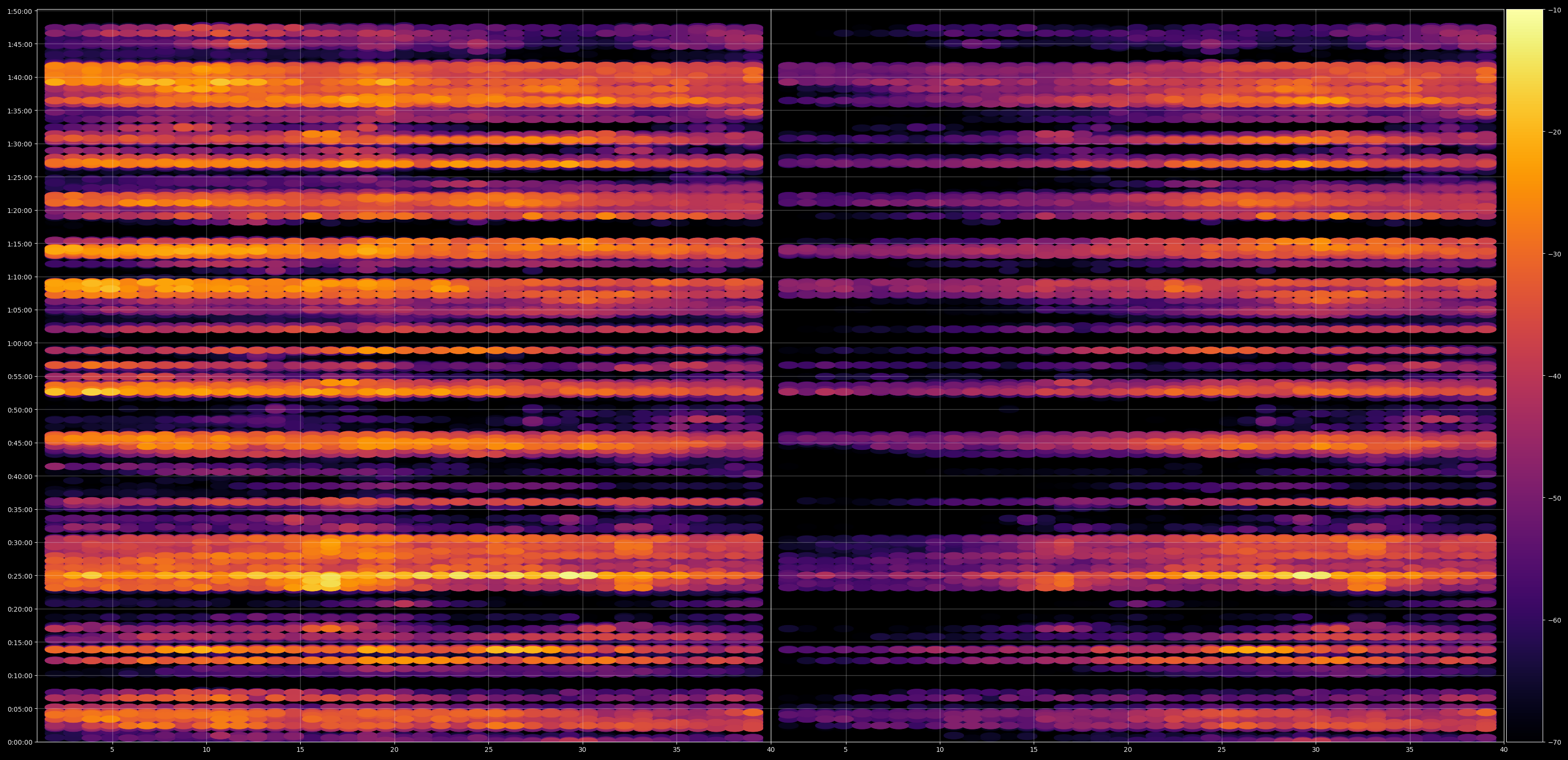
Task: Select the 0:05:00 time label
Action: (20, 708)
